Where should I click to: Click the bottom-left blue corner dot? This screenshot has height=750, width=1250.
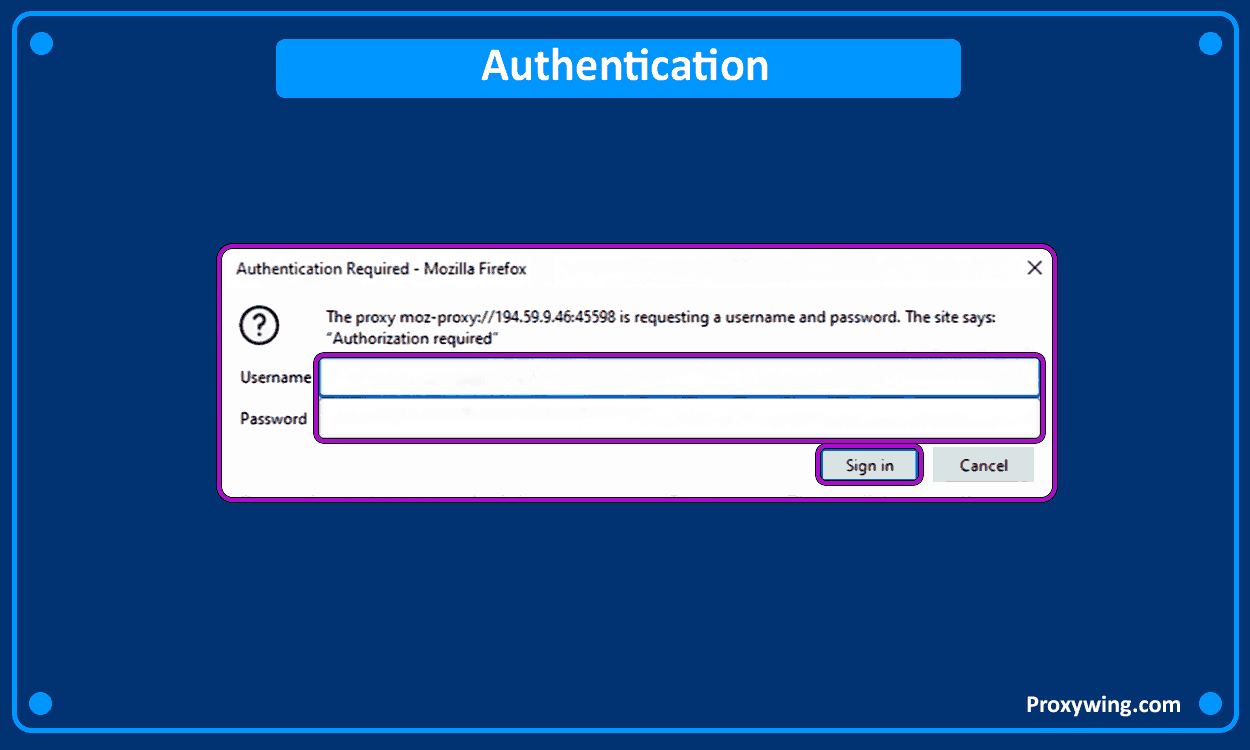point(41,703)
